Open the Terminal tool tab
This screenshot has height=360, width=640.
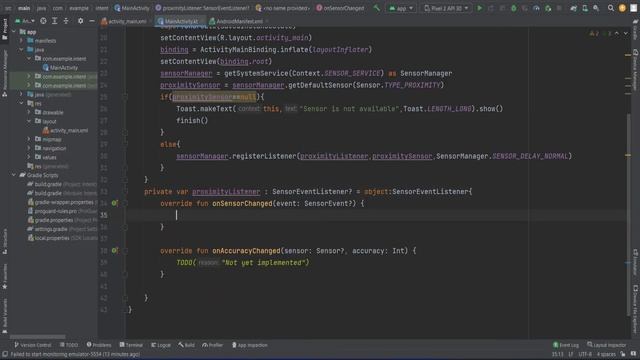pyautogui.click(x=131, y=345)
